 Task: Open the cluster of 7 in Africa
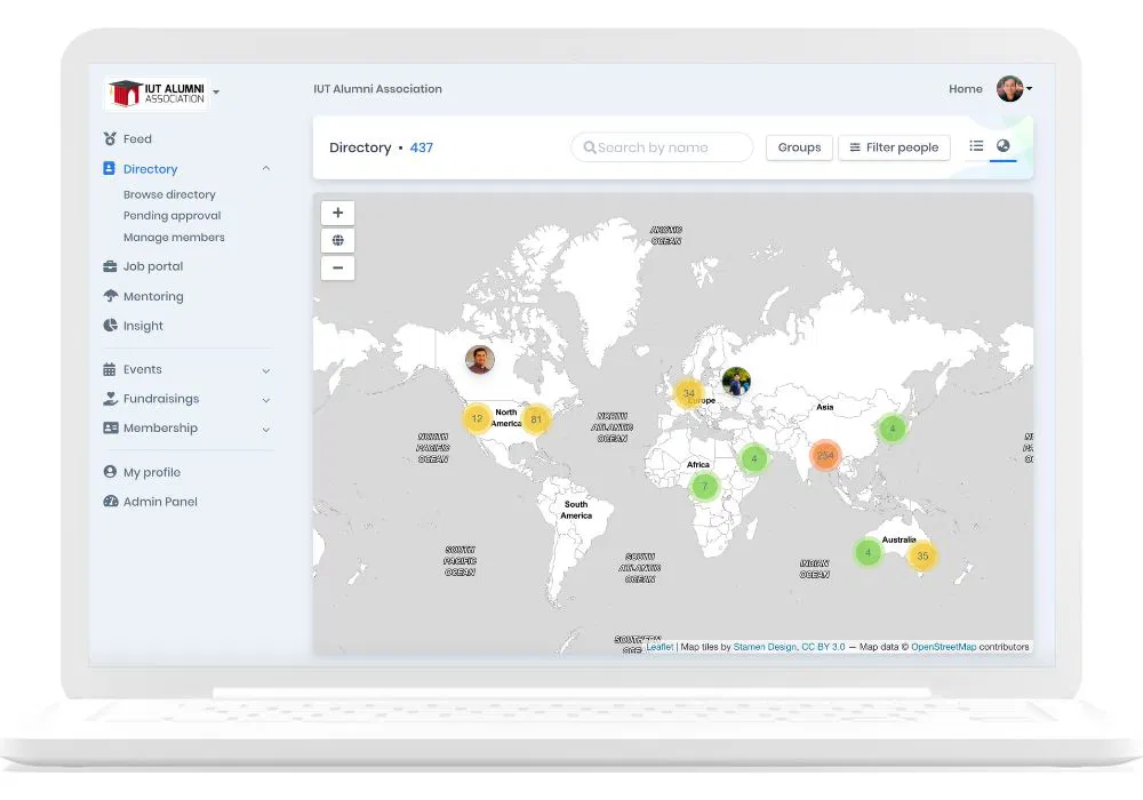(x=705, y=486)
